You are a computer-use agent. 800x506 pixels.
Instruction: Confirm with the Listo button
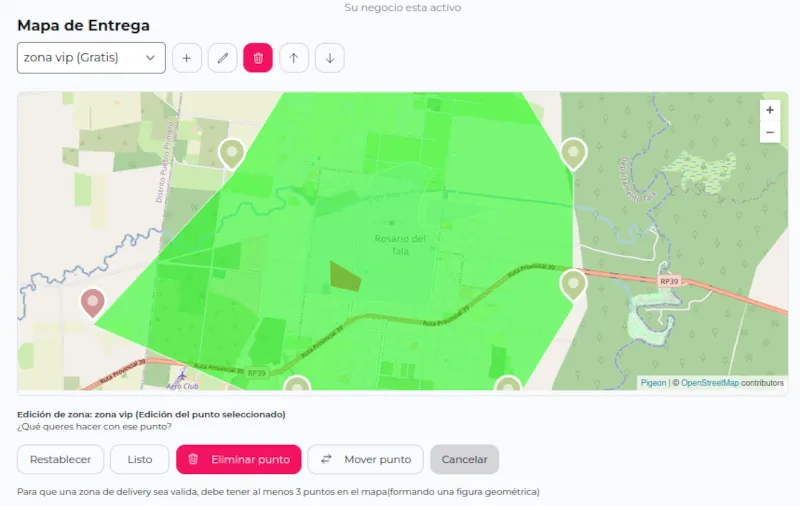(140, 459)
